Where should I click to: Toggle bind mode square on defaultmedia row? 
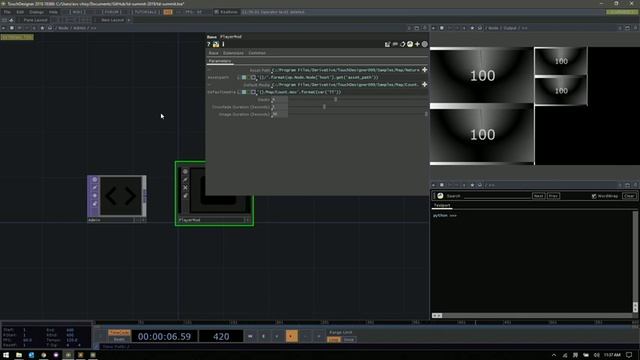(x=253, y=92)
